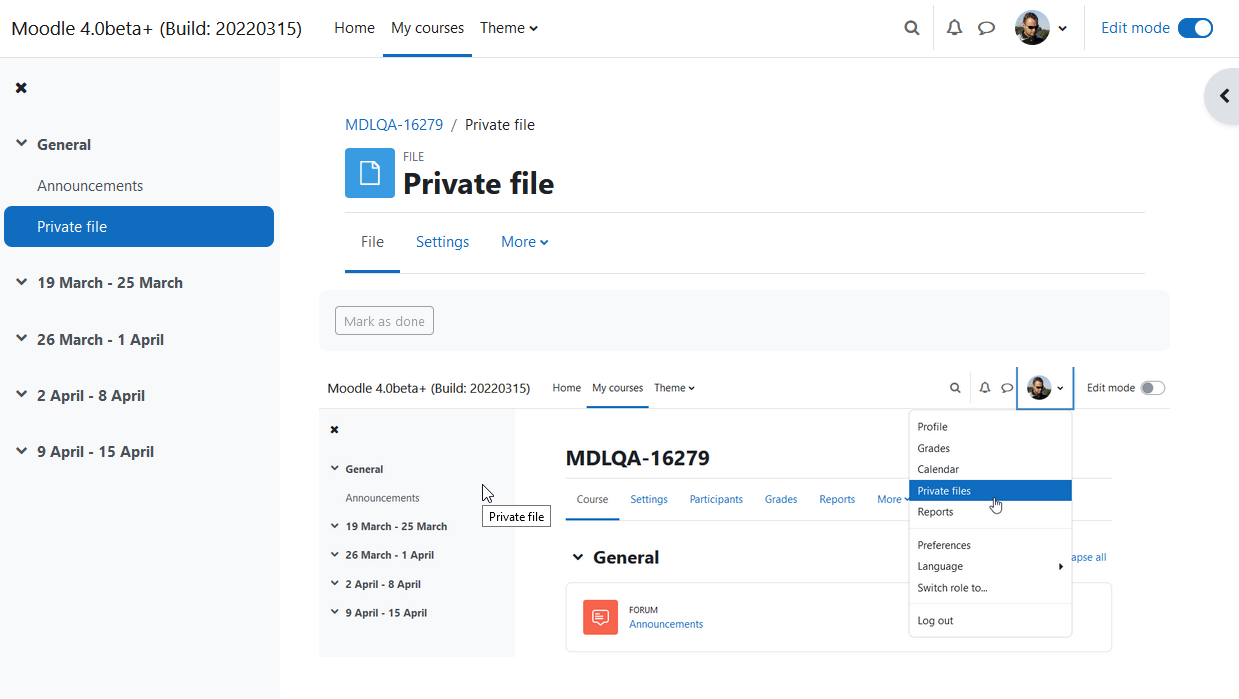
Task: Collapse 9 April - 15 April chevron
Action: 21,451
